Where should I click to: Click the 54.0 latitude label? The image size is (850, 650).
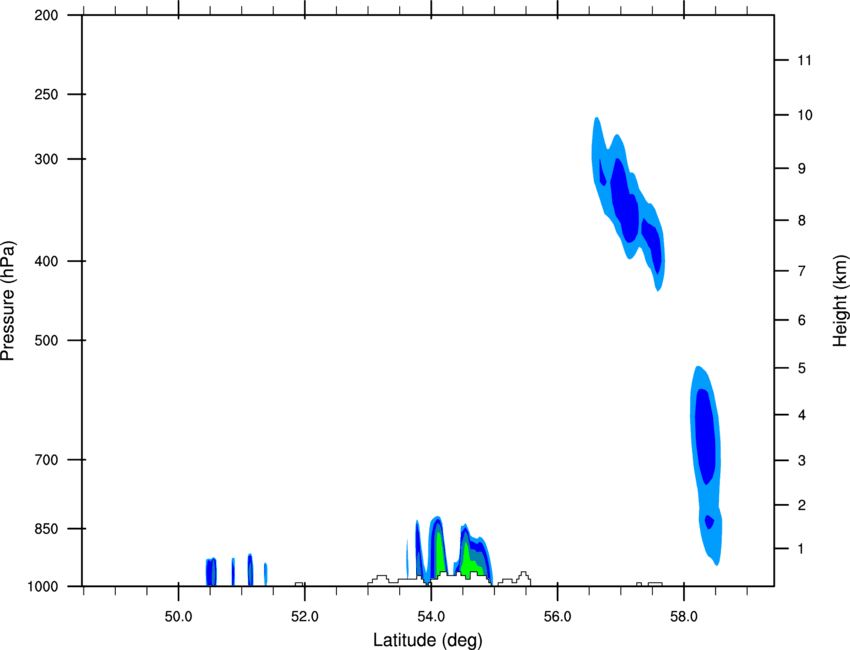(431, 617)
